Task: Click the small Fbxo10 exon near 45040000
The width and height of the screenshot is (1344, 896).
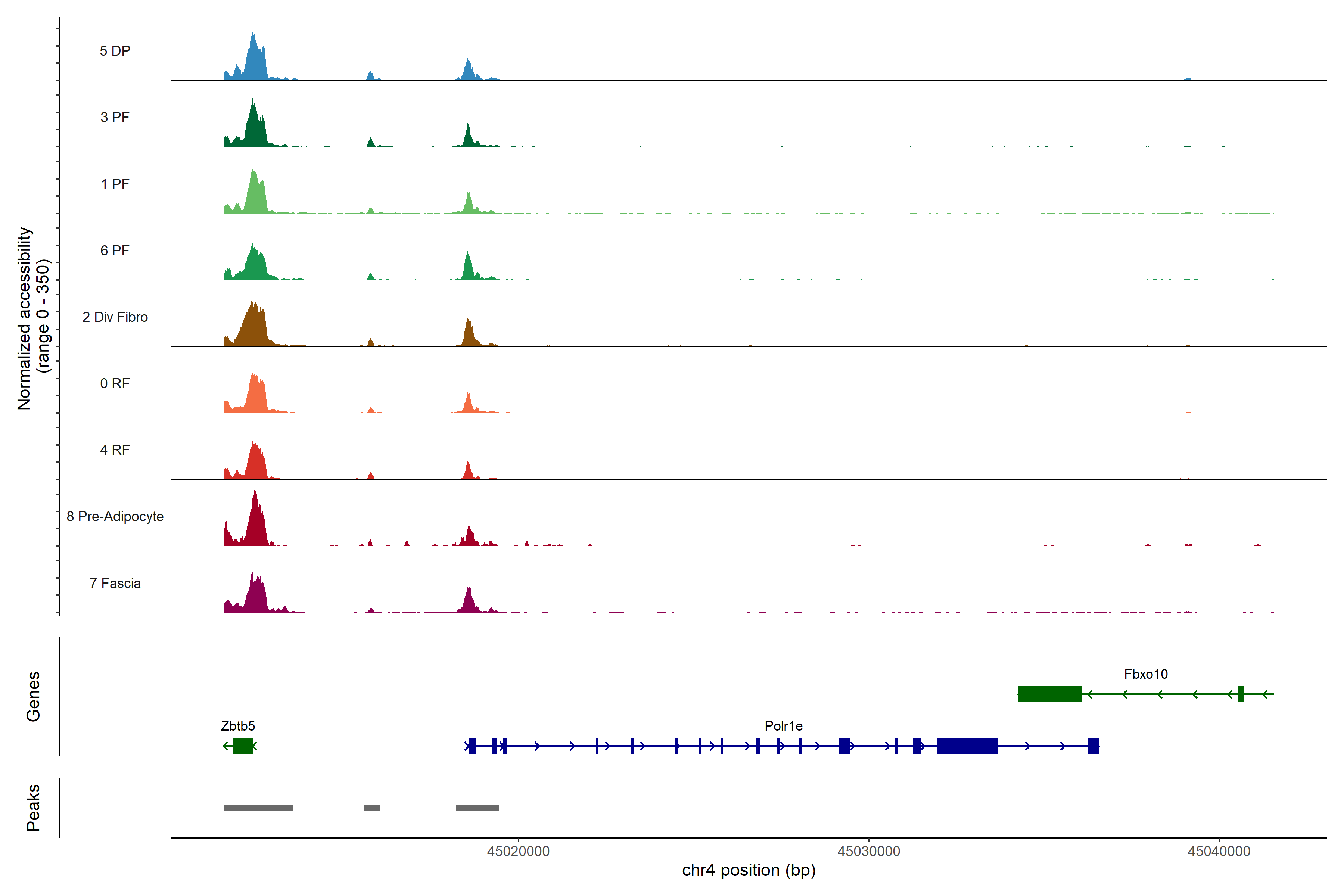Action: (1241, 694)
